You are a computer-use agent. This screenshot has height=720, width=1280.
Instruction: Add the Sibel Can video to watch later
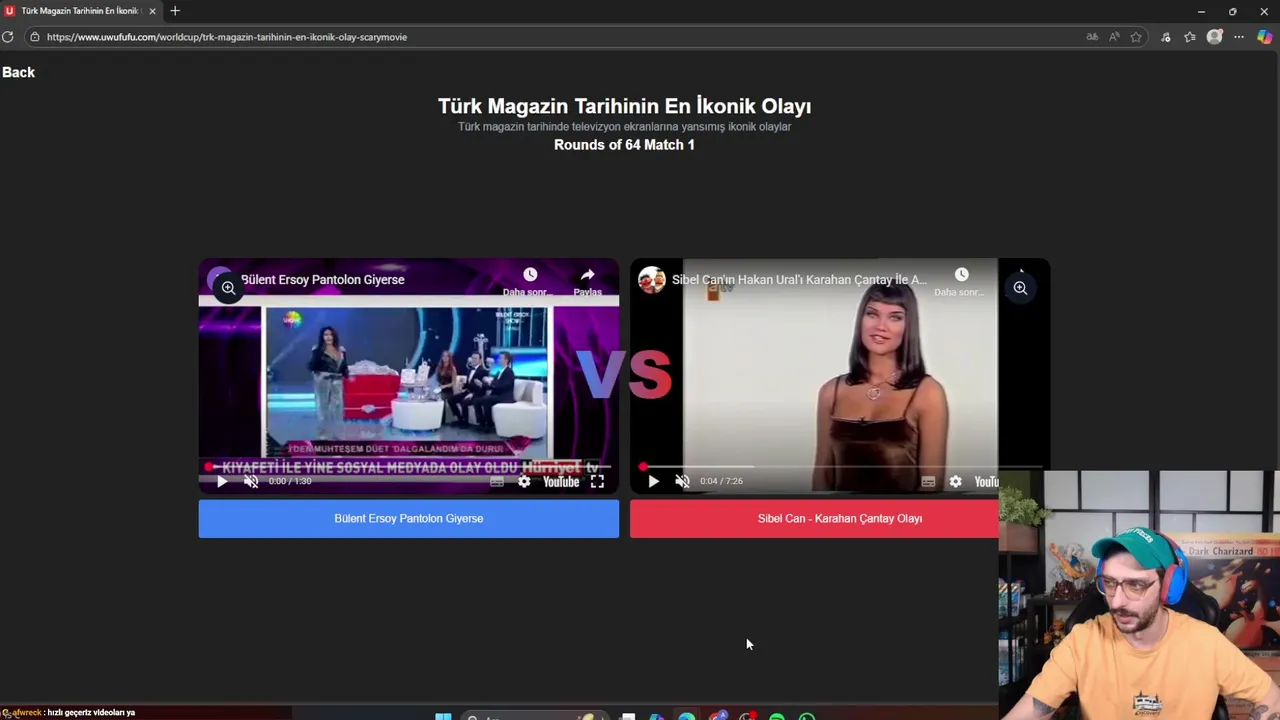click(x=961, y=281)
